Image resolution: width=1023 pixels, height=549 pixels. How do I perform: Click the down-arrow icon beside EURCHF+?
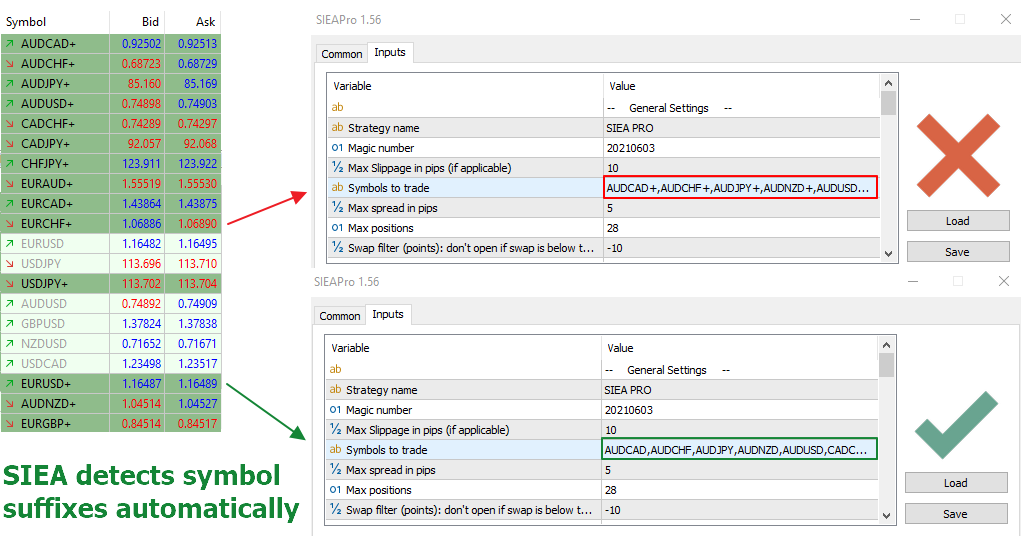click(x=10, y=223)
